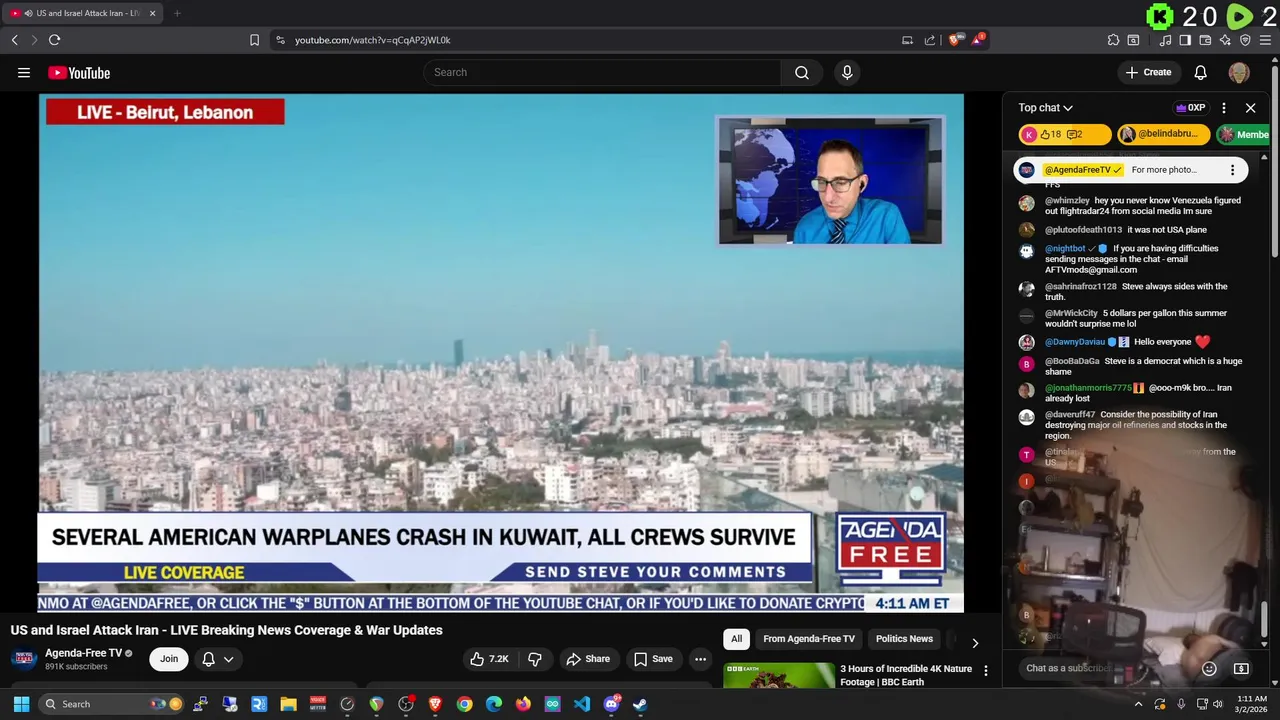This screenshot has width=1280, height=720.
Task: Open the browser main menu
Action: point(1265,40)
